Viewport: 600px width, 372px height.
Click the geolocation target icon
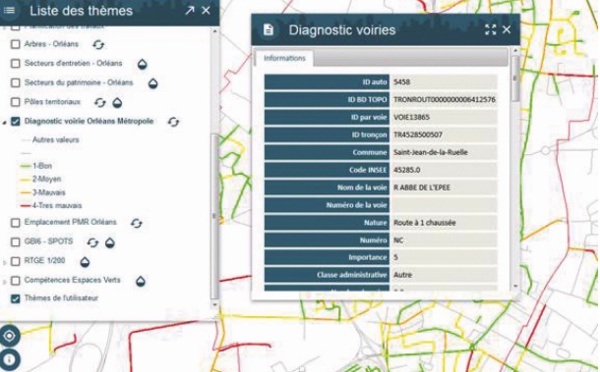coord(9,336)
